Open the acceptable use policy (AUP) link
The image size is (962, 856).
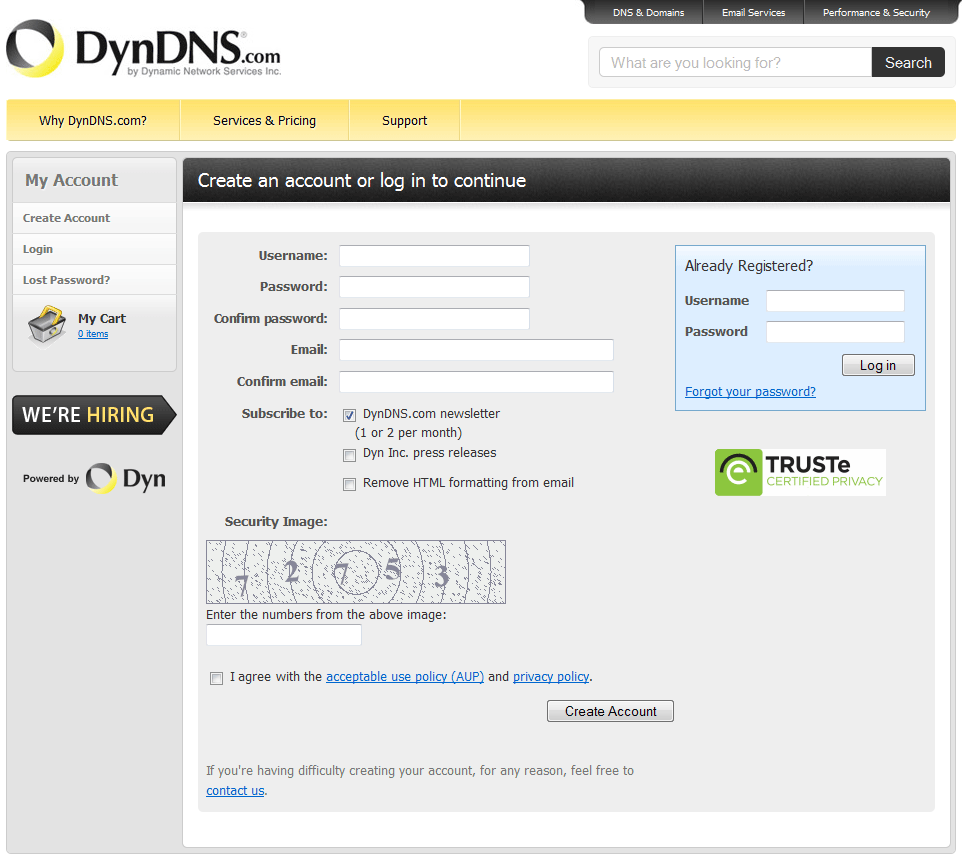point(405,677)
